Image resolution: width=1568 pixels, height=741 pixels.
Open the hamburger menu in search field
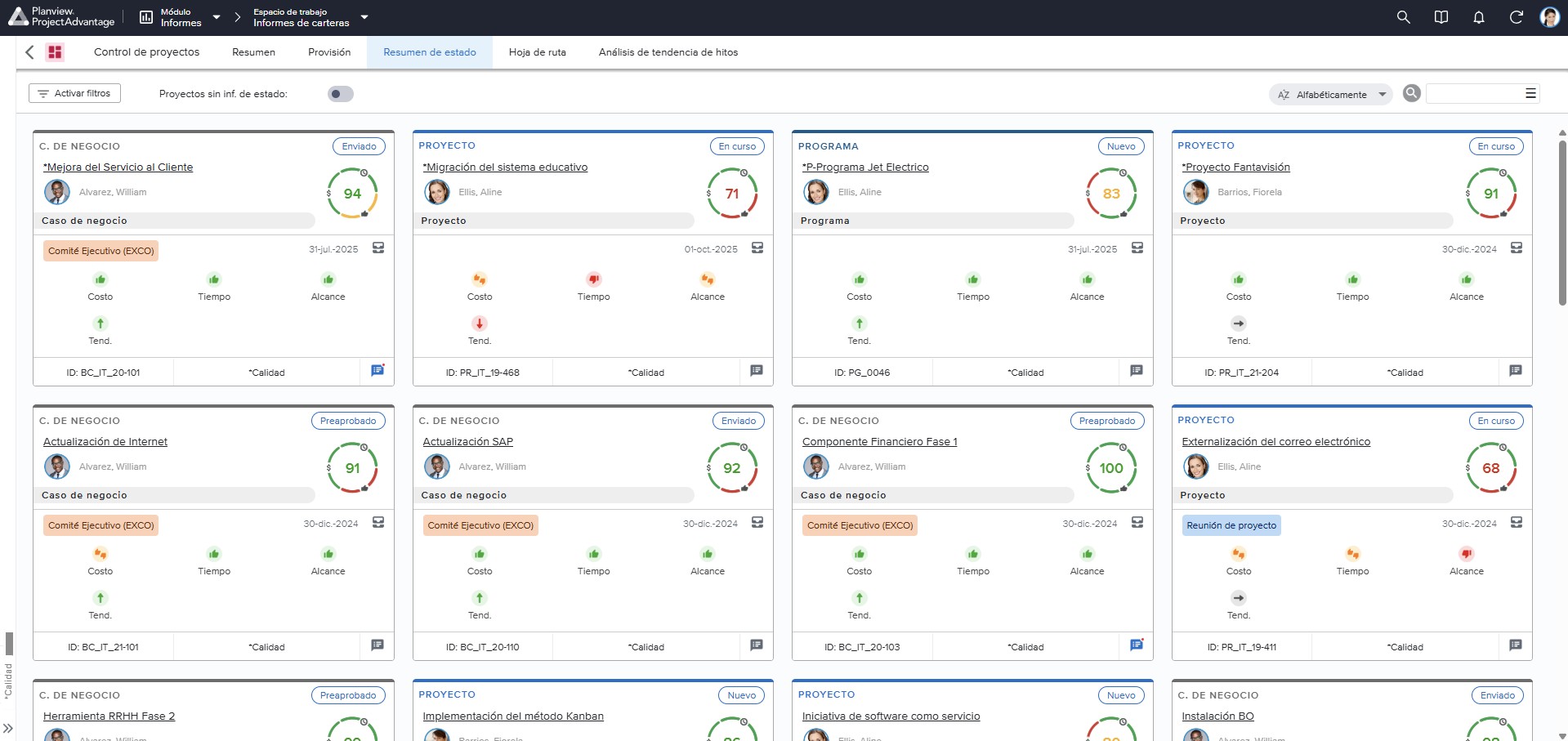coord(1530,93)
